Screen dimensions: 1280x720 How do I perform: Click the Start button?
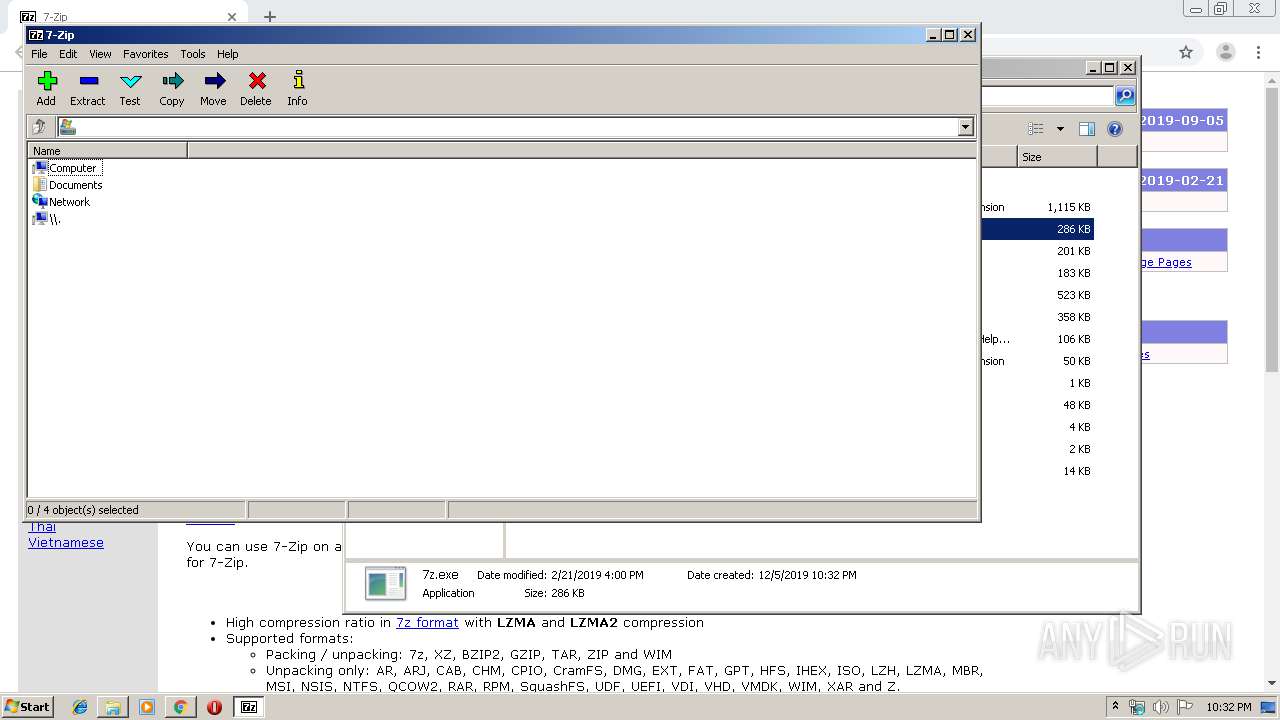pyautogui.click(x=28, y=707)
